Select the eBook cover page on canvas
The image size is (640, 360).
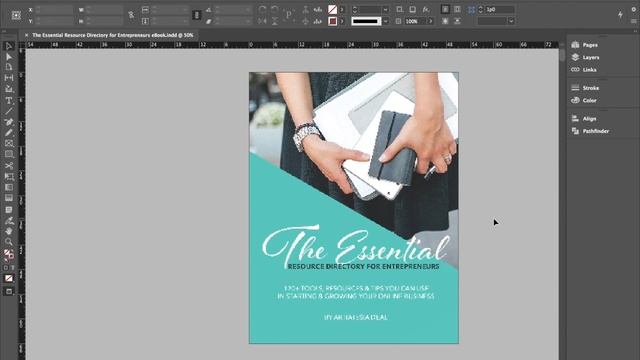354,208
